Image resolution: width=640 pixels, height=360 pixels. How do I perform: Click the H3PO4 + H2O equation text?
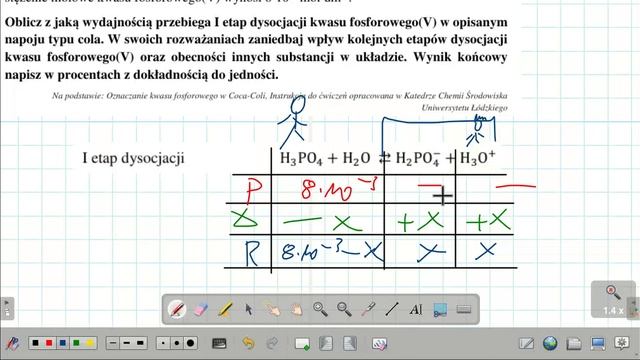tap(325, 158)
